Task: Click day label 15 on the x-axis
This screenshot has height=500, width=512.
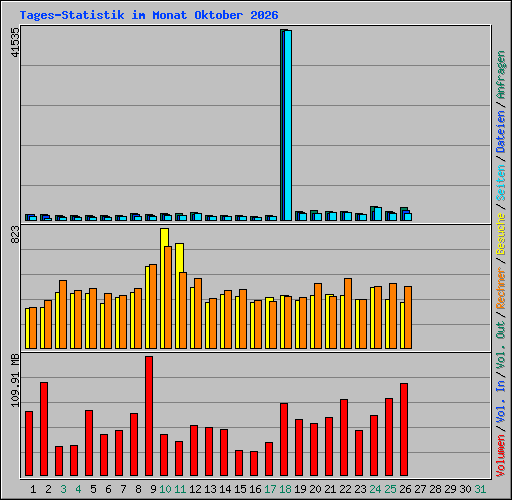Action: [x=240, y=489]
